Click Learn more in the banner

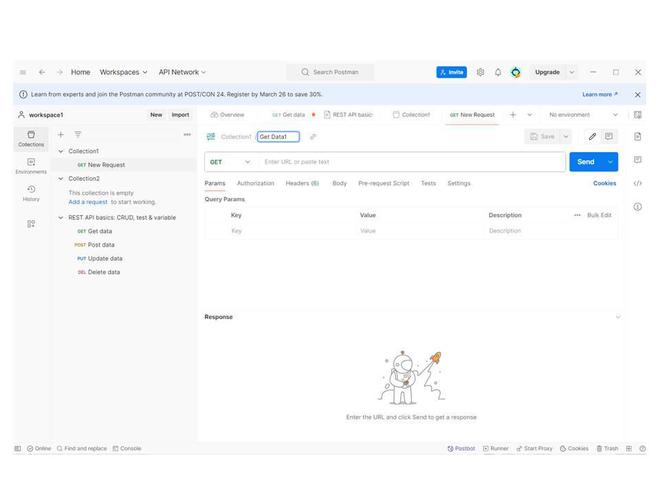point(599,95)
